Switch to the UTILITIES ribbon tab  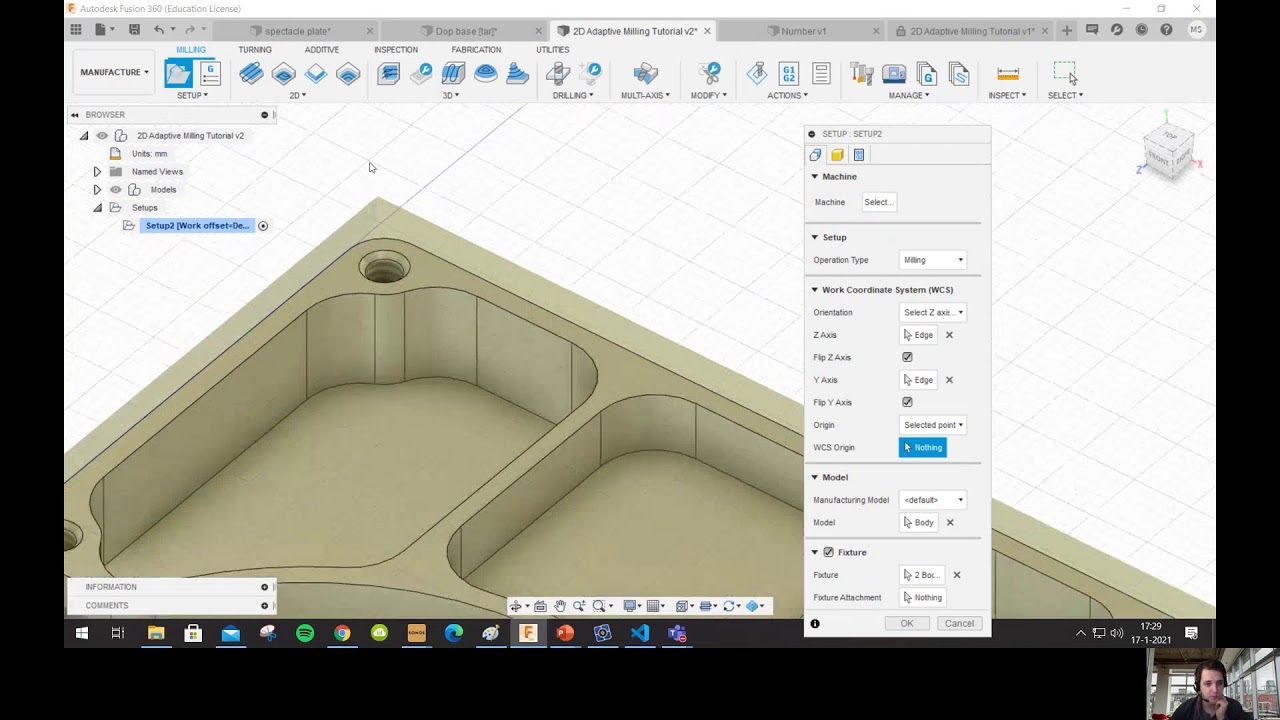[552, 50]
